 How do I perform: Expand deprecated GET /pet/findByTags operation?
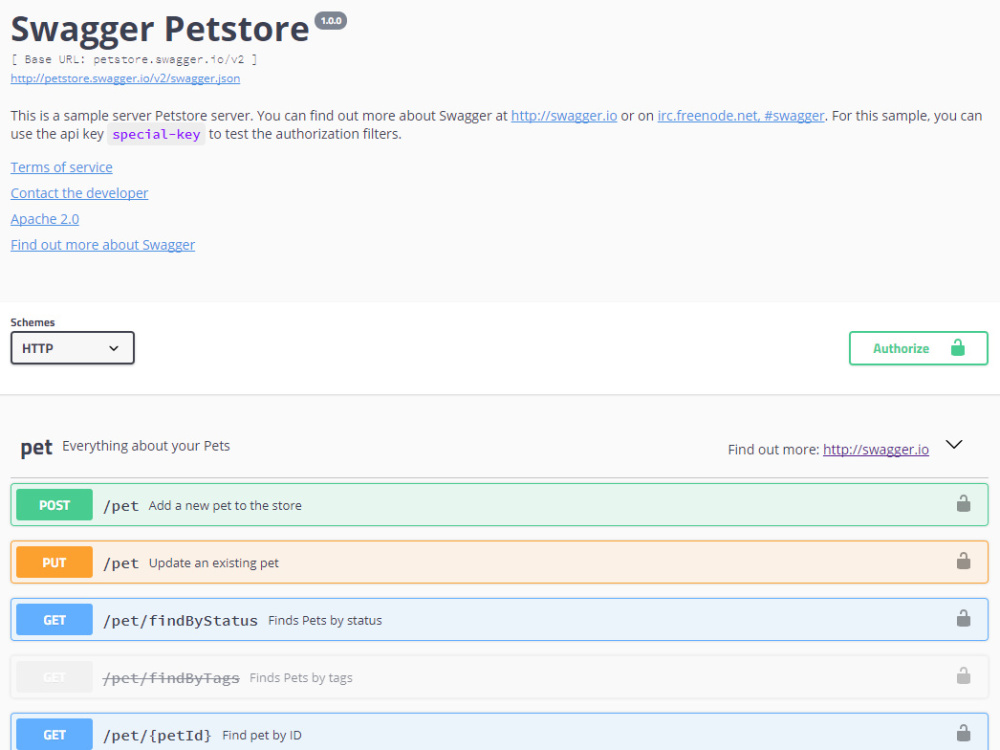(499, 677)
